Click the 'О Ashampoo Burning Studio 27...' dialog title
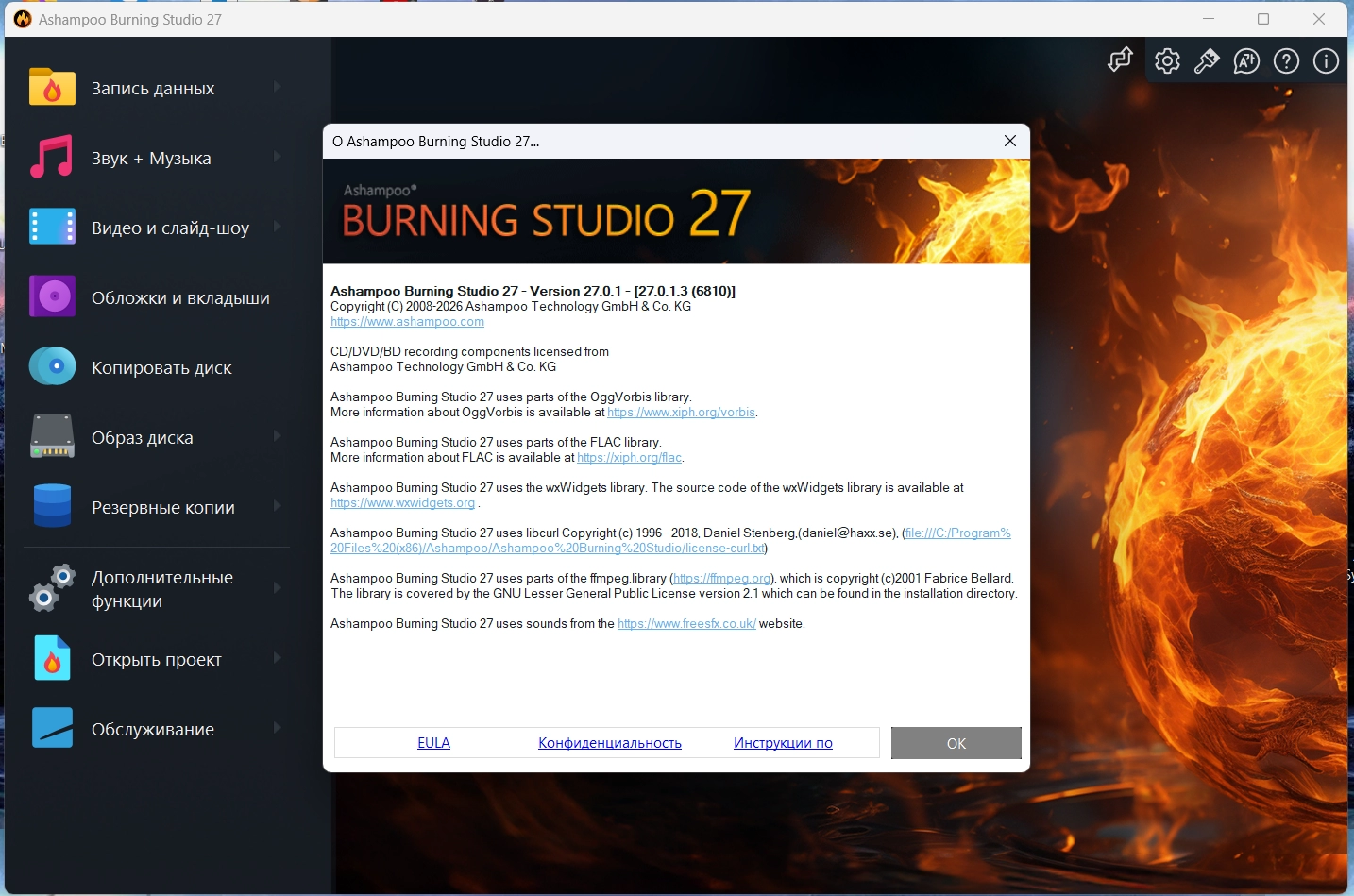This screenshot has width=1354, height=896. point(435,142)
